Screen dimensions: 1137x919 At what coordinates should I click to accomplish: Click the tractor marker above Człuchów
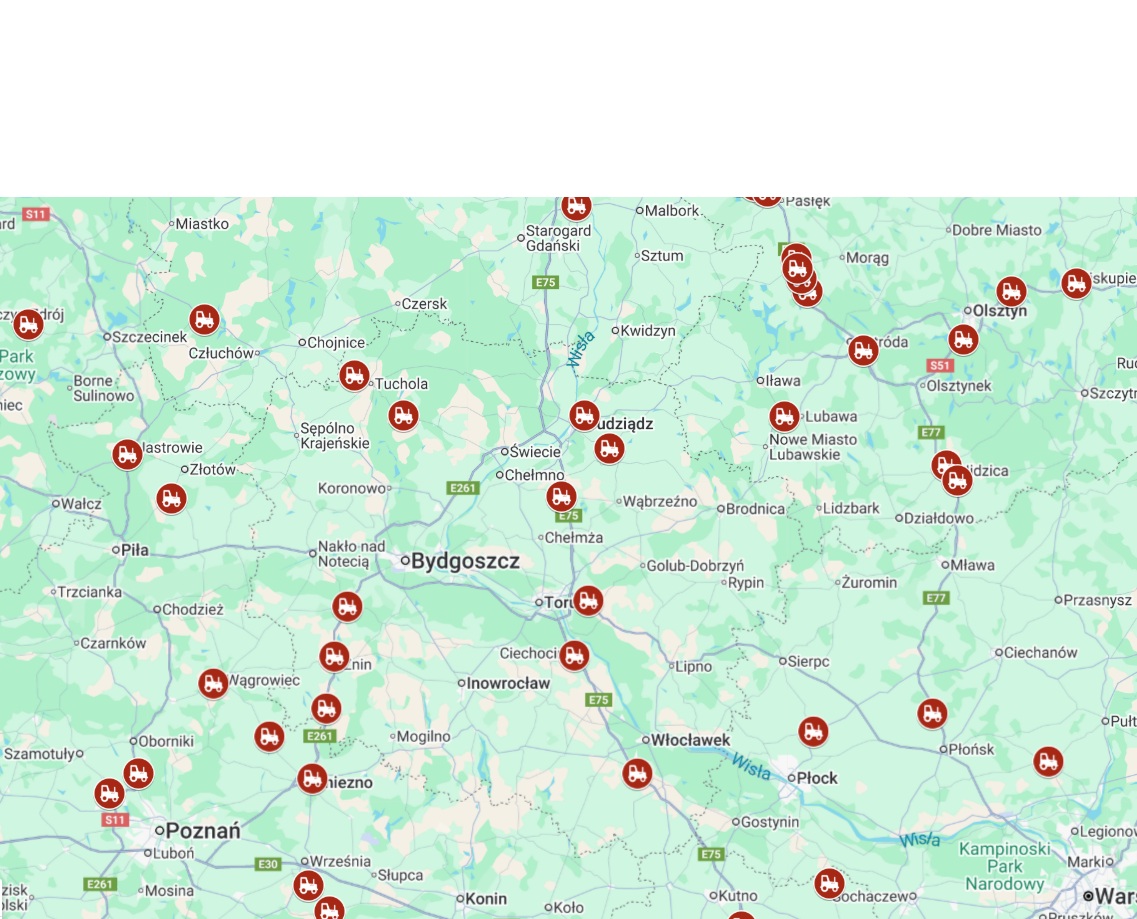coord(204,319)
